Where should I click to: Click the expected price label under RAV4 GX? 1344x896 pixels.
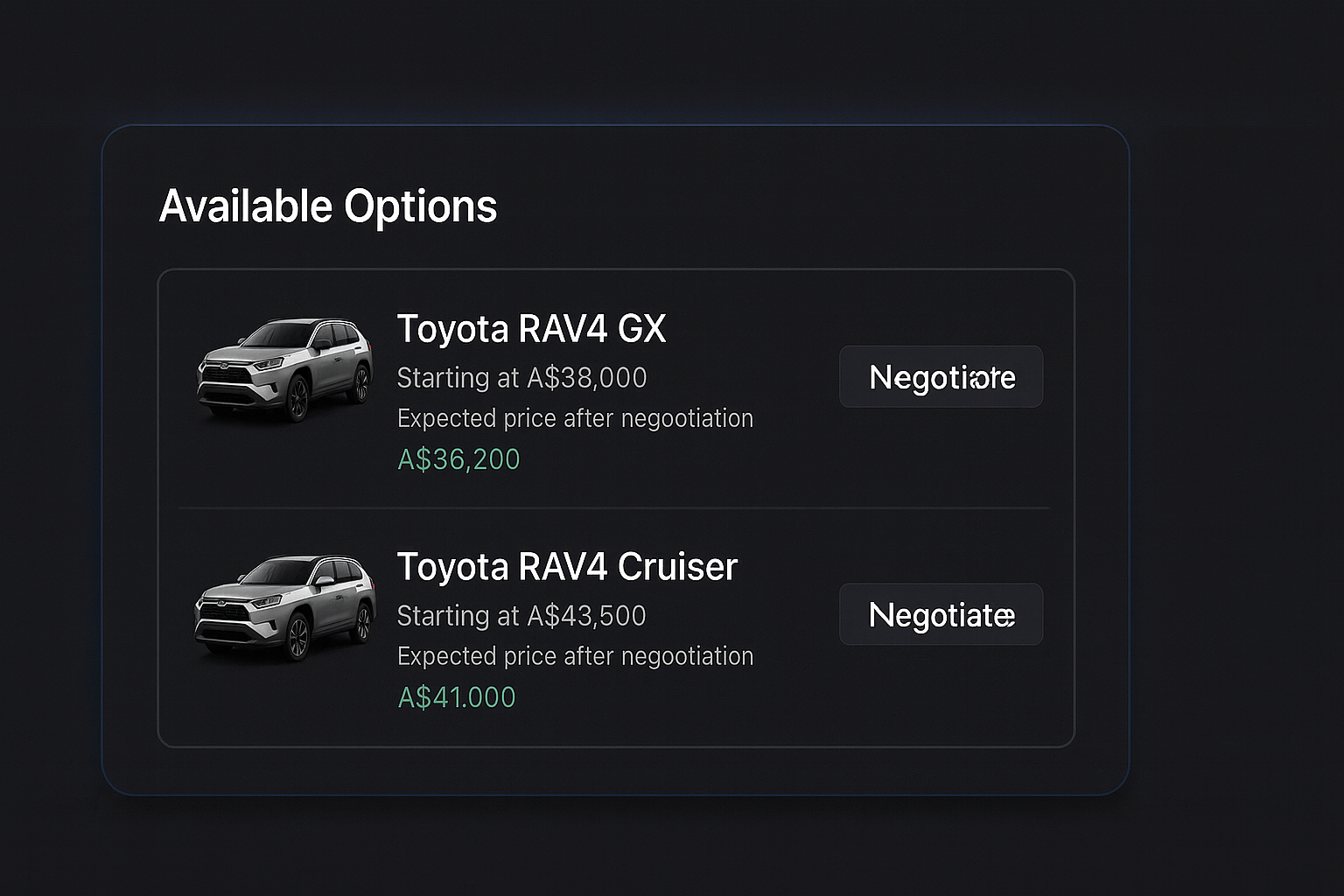coord(575,418)
